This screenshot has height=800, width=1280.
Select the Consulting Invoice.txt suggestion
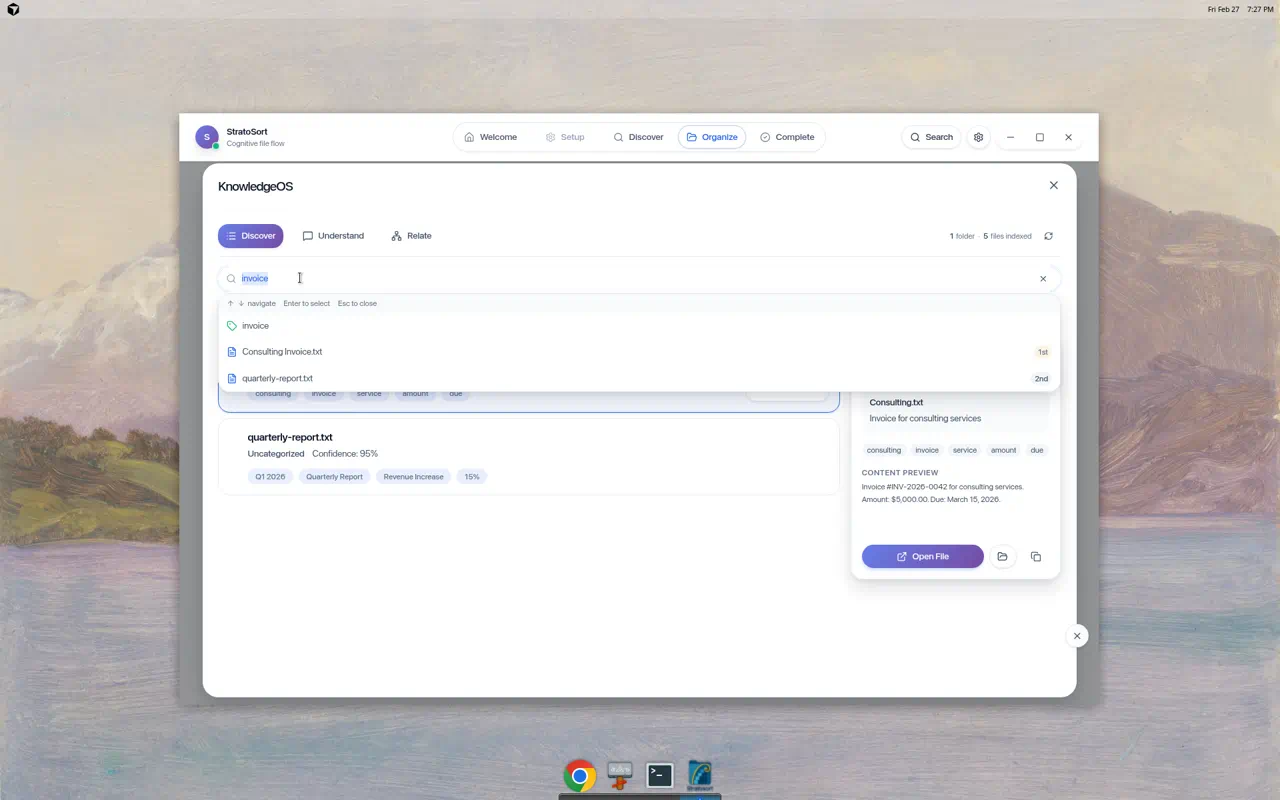[282, 351]
